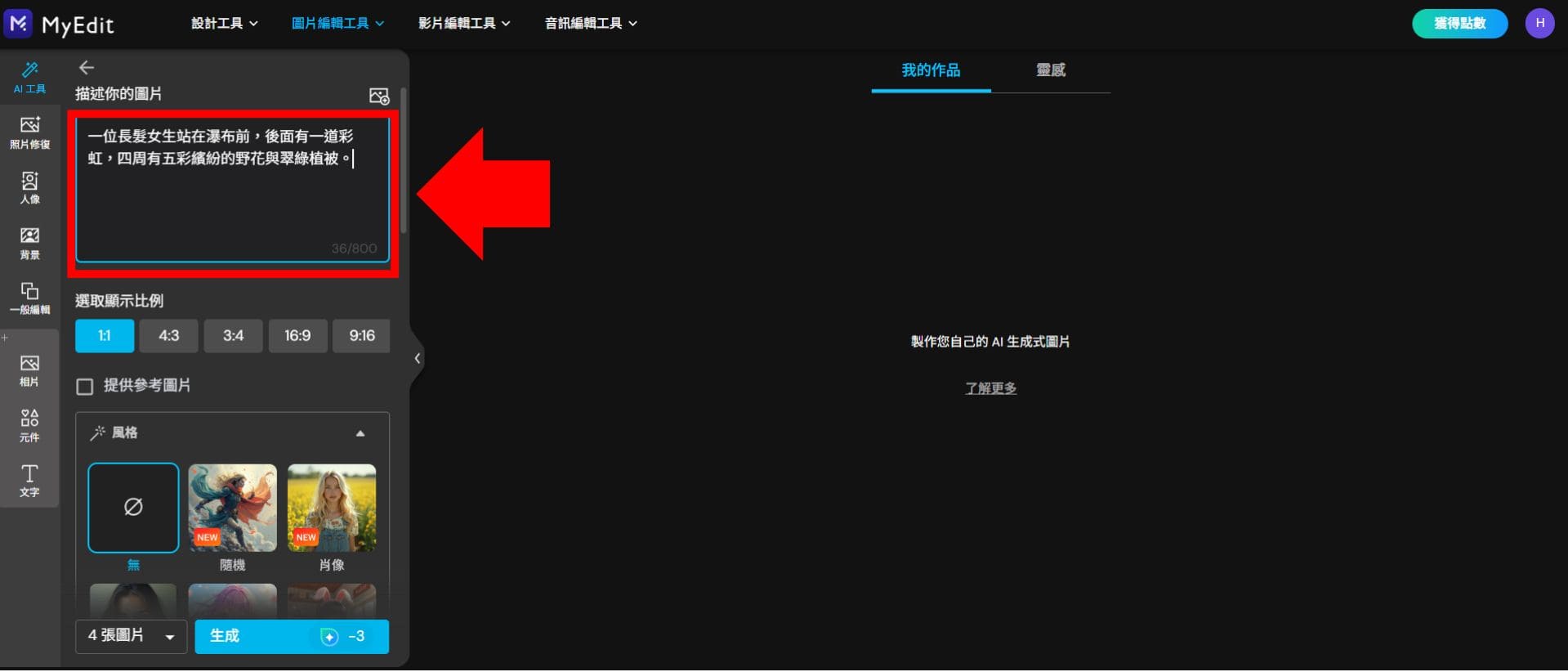
Task: Open the 影片編輯工具 menu
Action: (464, 24)
